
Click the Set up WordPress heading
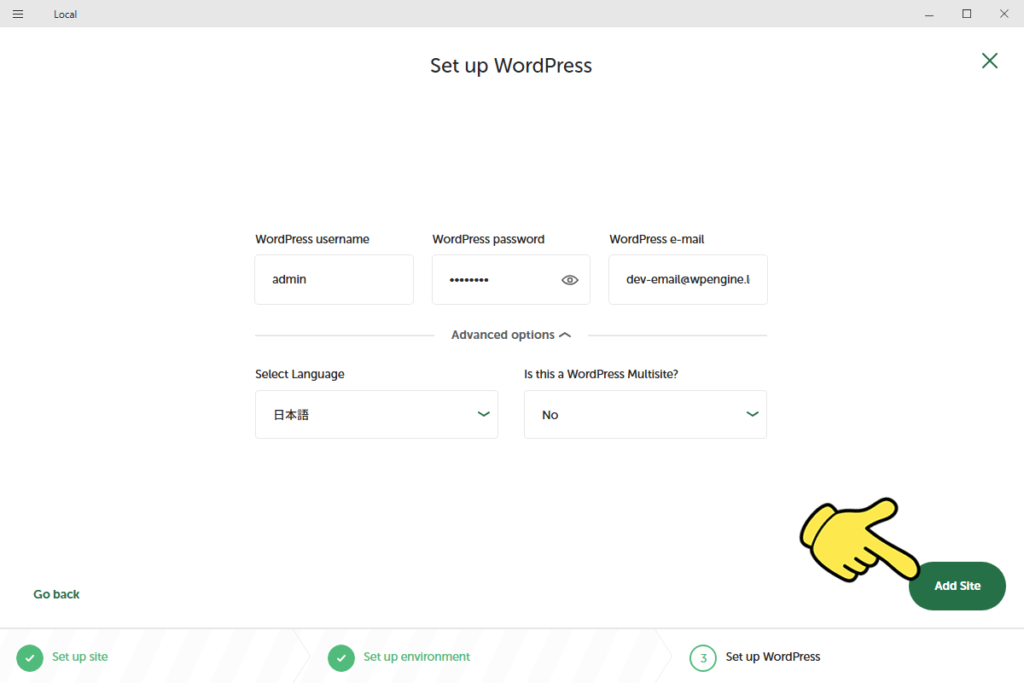click(x=511, y=66)
